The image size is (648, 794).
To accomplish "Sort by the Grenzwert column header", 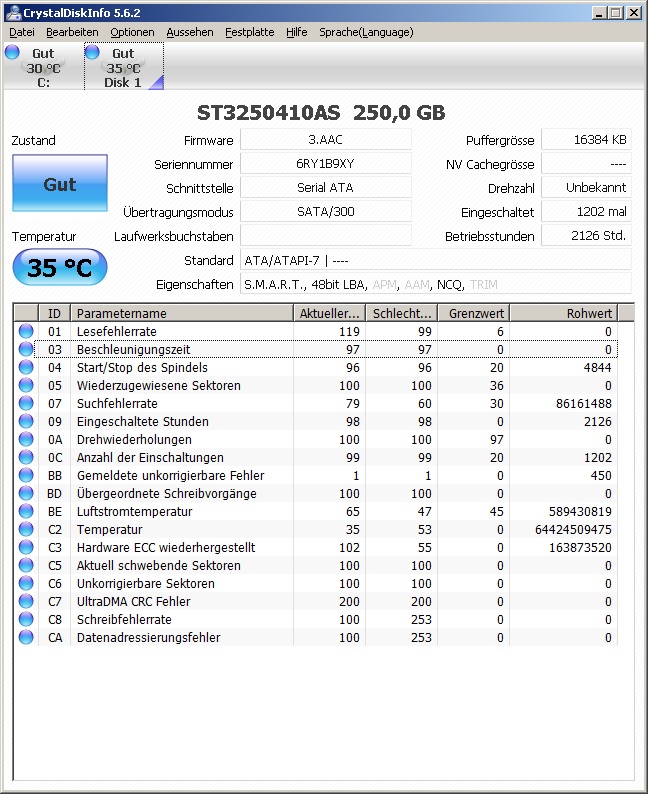I will (474, 313).
